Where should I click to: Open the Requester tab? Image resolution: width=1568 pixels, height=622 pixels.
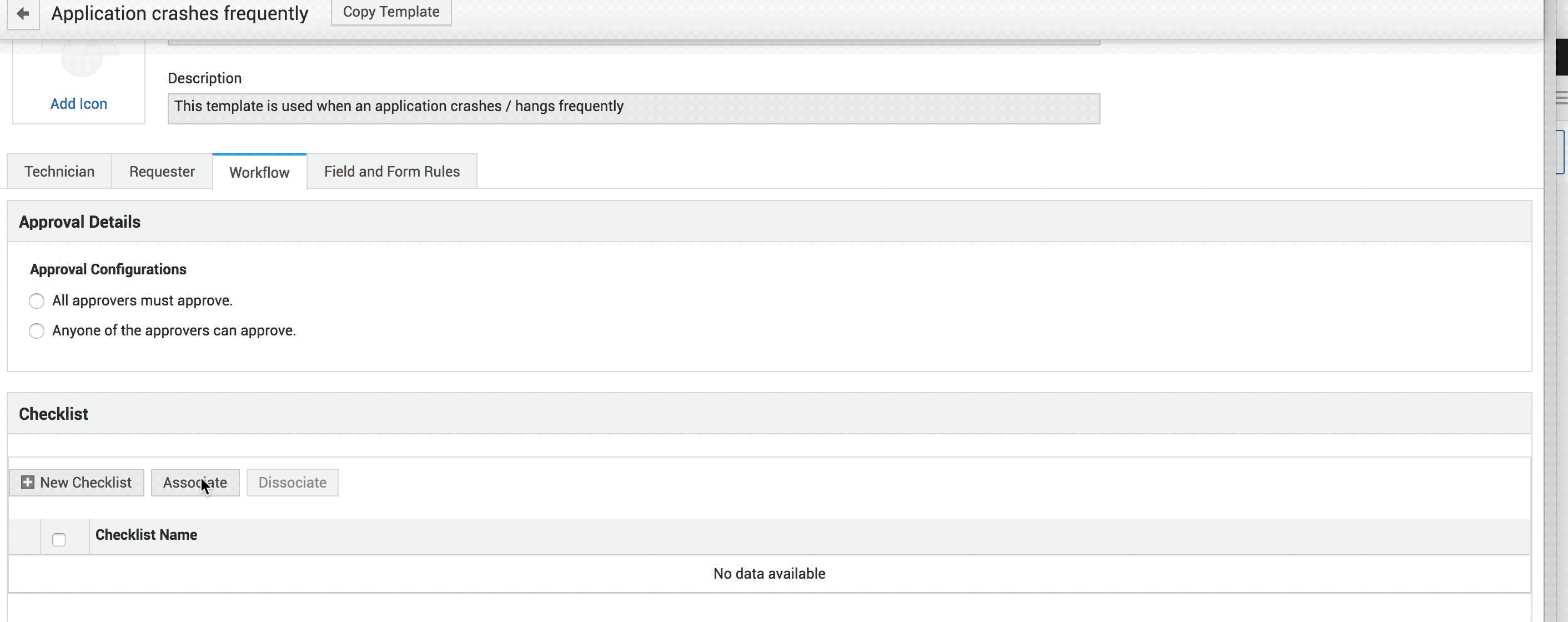click(x=162, y=172)
